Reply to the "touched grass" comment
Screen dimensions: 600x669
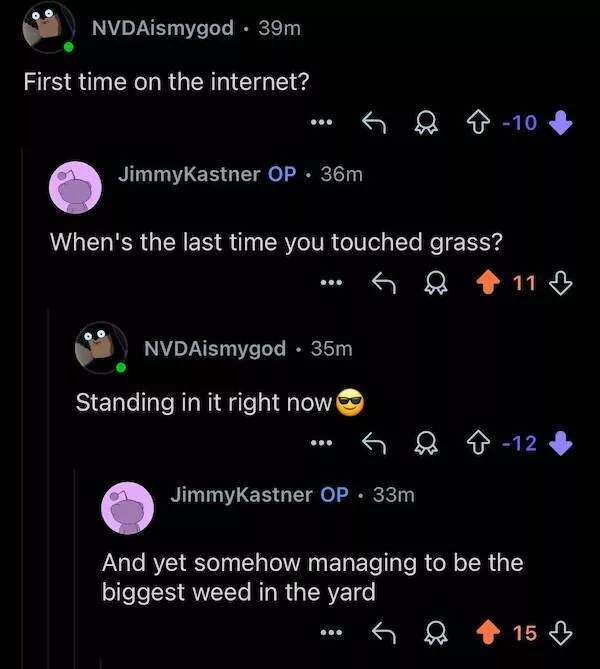[x=381, y=282]
